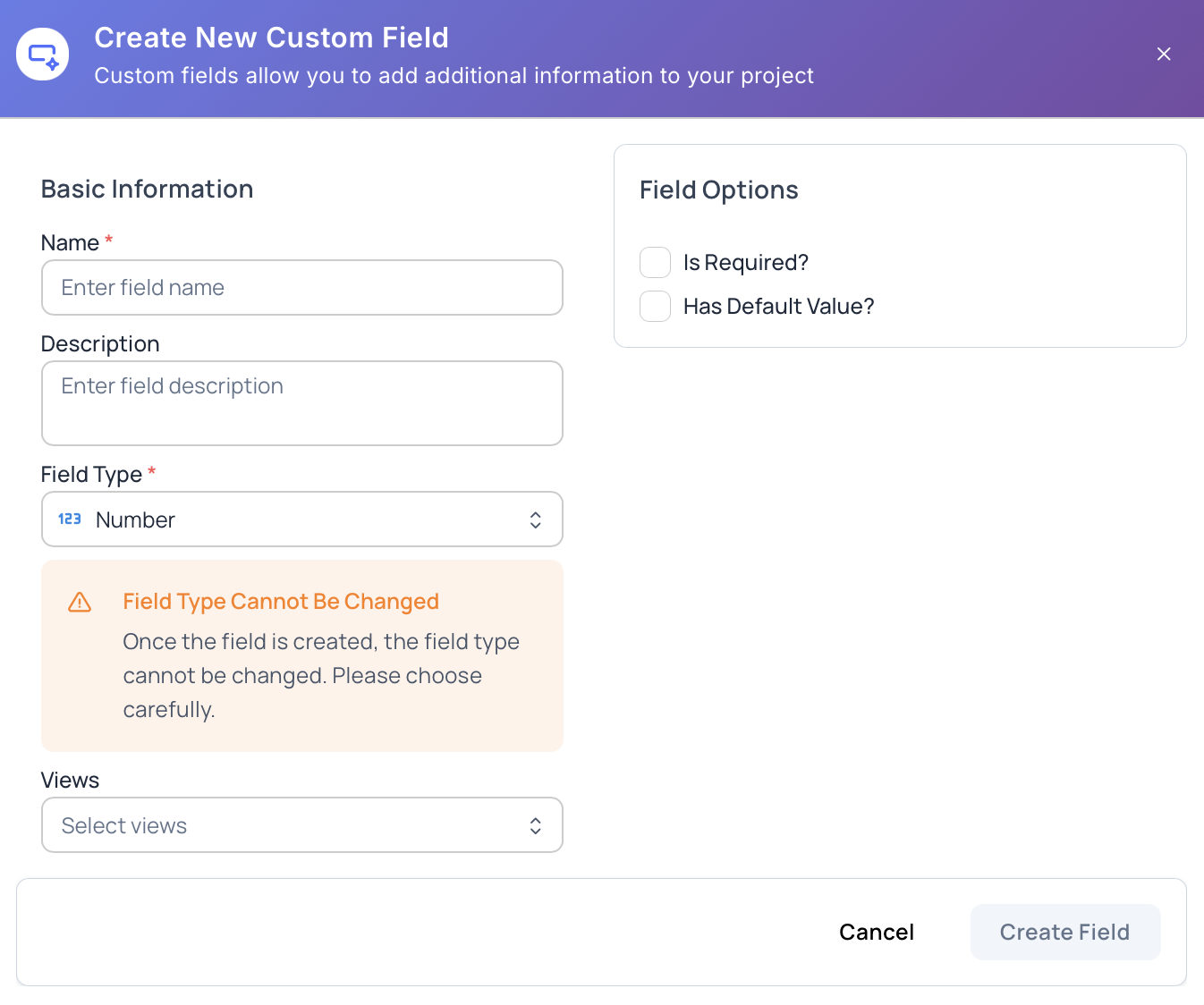
Task: Click the red asterisk beside Name
Action: point(108,240)
